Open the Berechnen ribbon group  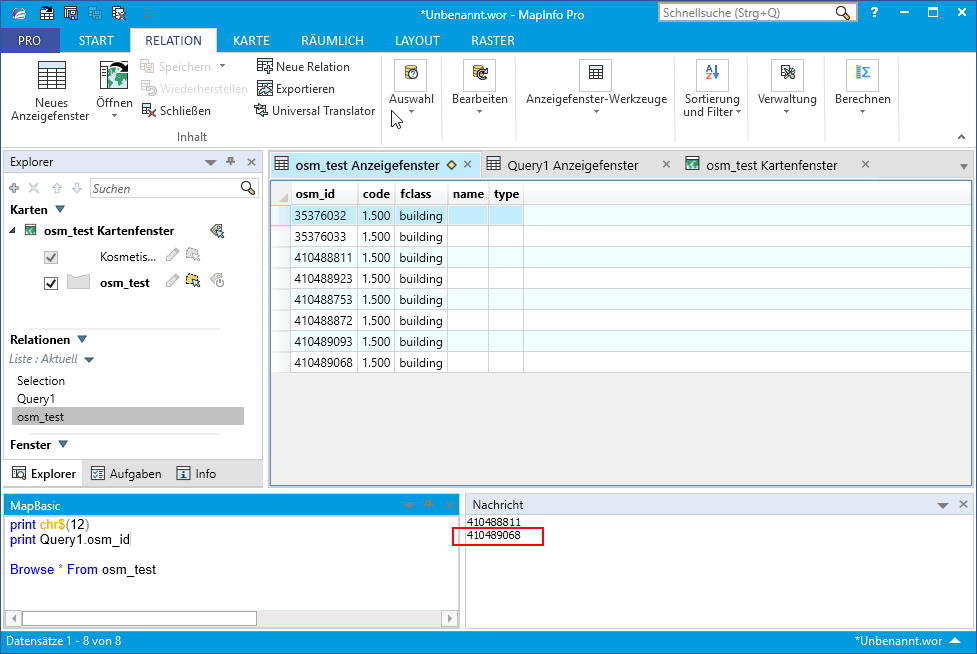[x=862, y=88]
